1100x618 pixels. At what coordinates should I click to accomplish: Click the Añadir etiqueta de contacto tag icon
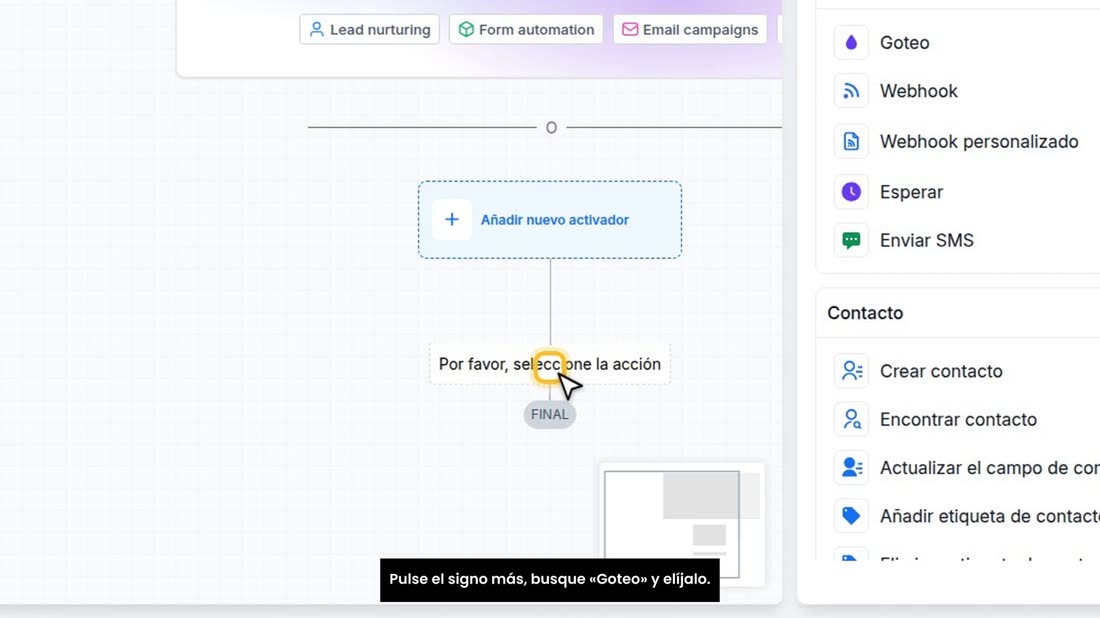(852, 516)
